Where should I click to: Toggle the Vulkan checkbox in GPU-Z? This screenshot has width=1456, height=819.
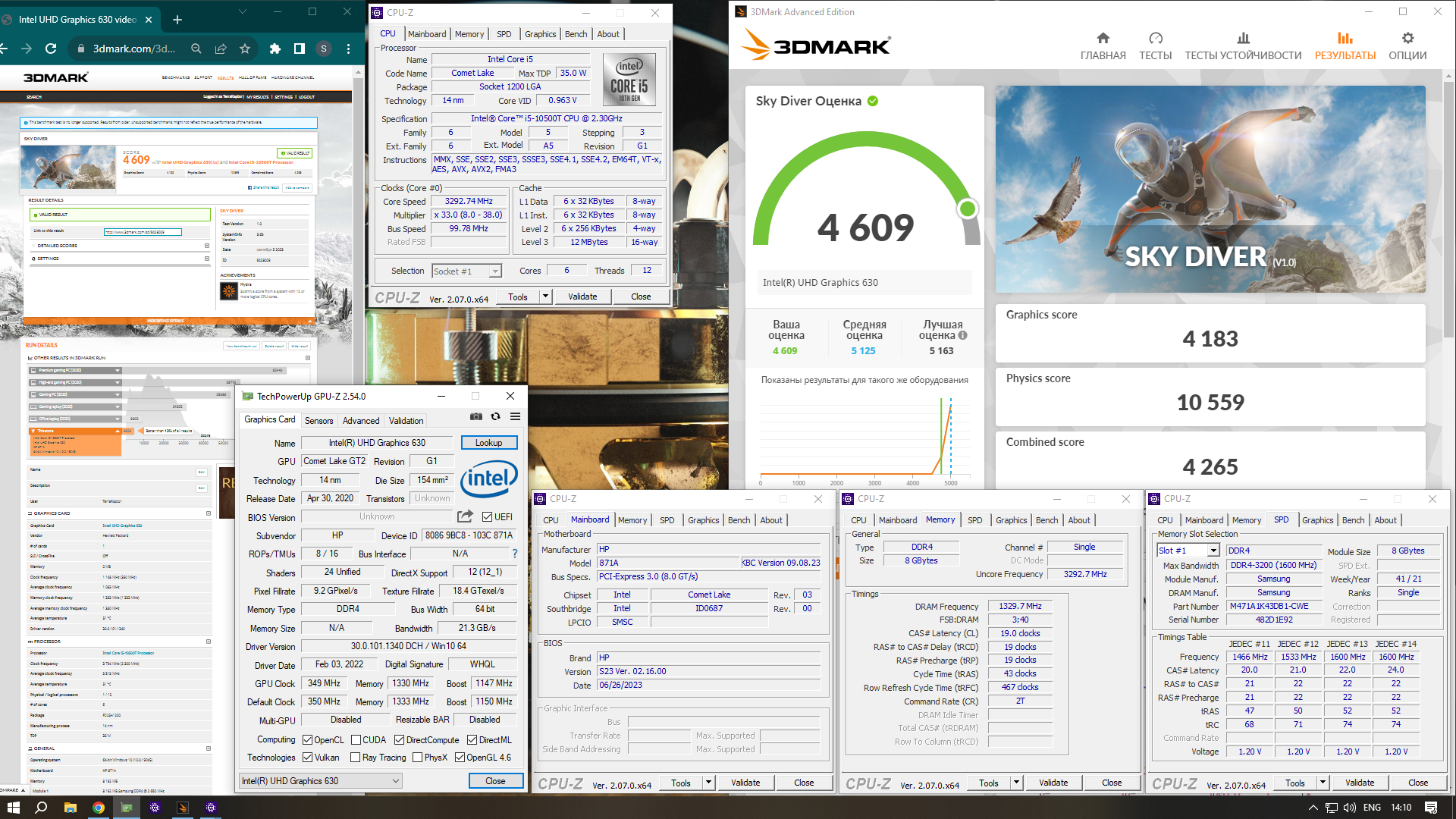coord(307,758)
